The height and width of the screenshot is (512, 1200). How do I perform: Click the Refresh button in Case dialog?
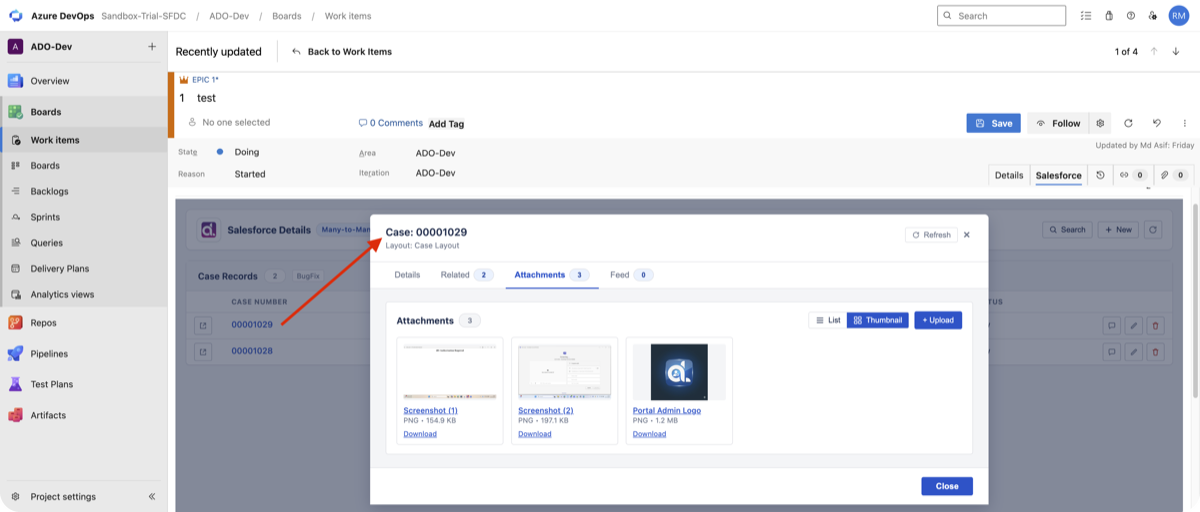931,235
